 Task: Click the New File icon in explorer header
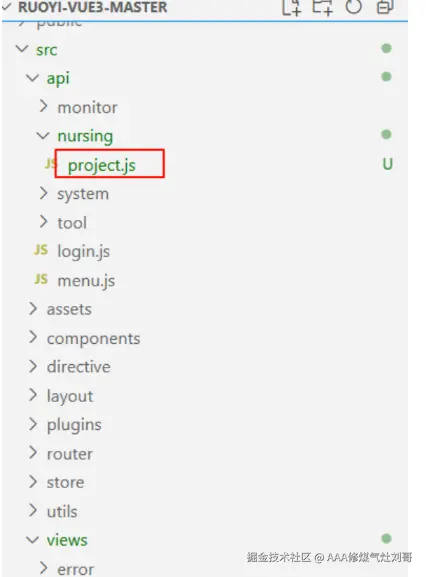[291, 7]
